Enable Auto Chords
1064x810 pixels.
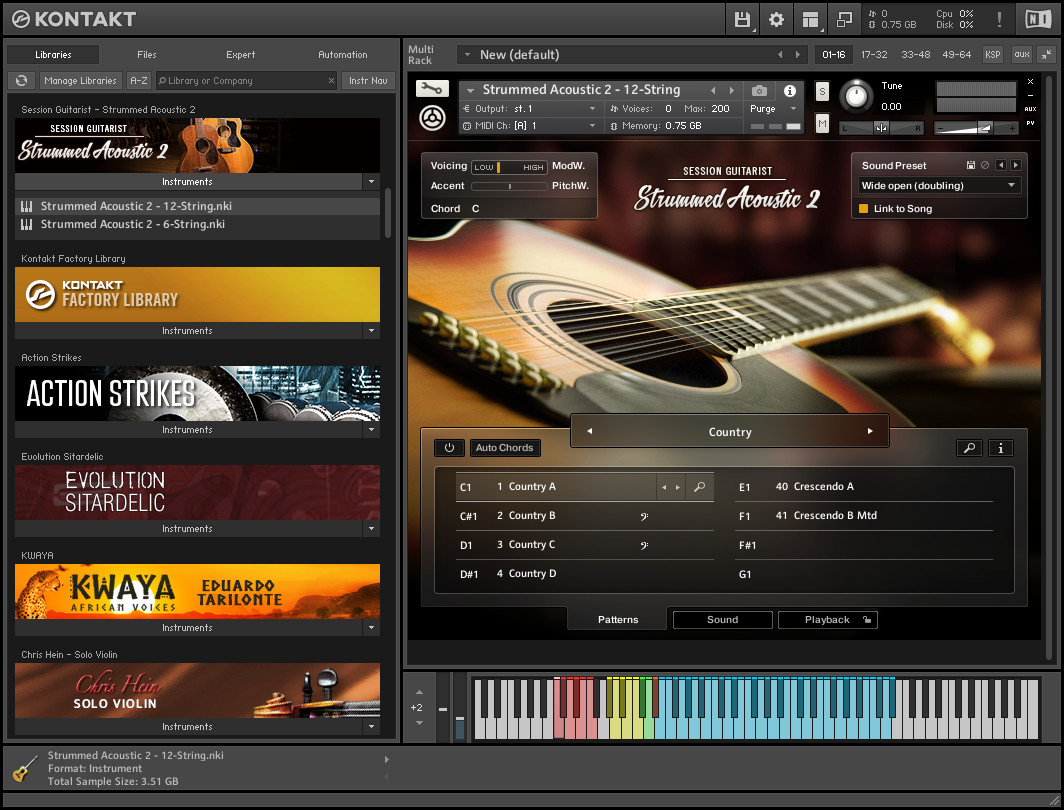tap(504, 448)
